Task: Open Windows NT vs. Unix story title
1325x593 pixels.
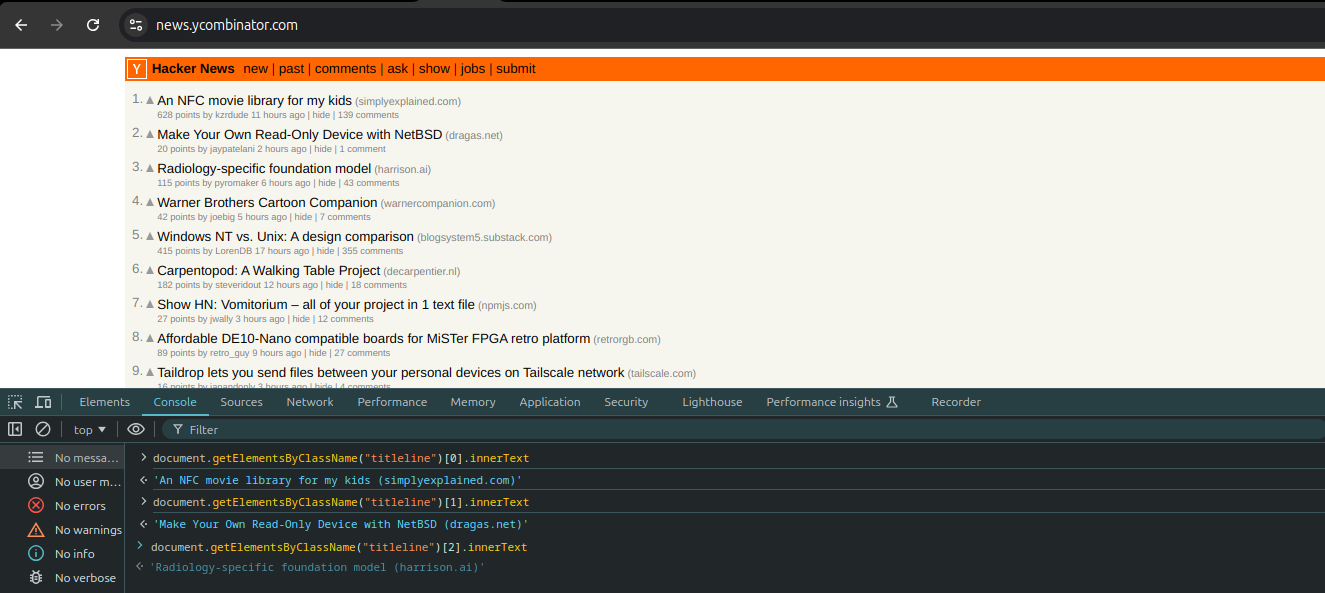Action: click(x=285, y=237)
